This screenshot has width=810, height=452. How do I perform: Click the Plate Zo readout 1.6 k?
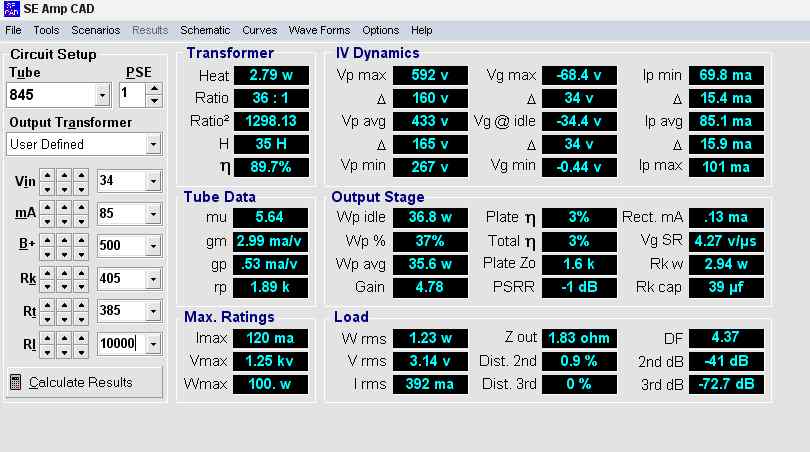click(x=579, y=264)
